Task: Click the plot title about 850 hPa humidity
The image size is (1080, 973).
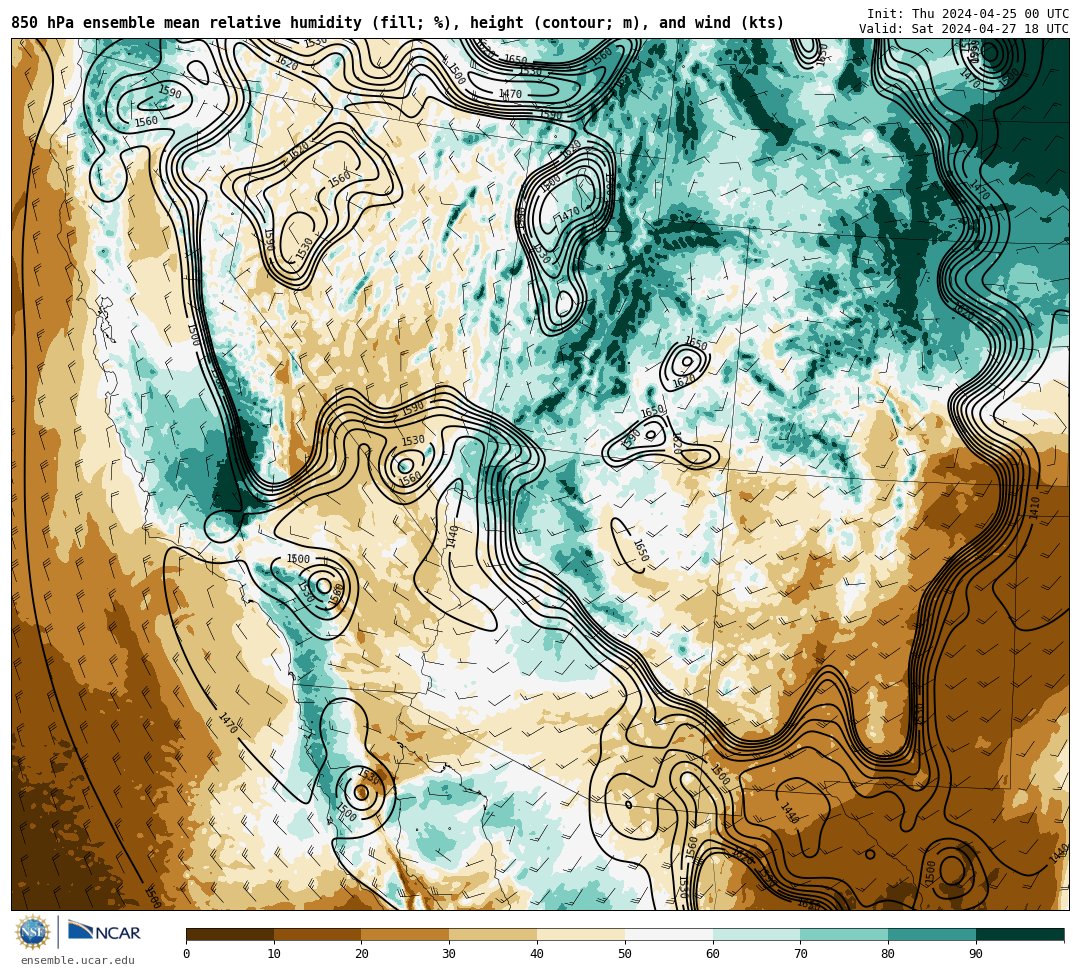Action: tap(397, 23)
